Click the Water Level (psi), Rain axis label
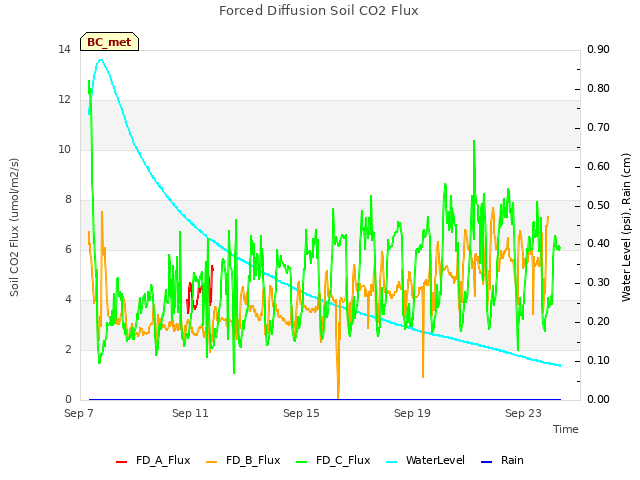640x480 pixels. click(x=626, y=227)
